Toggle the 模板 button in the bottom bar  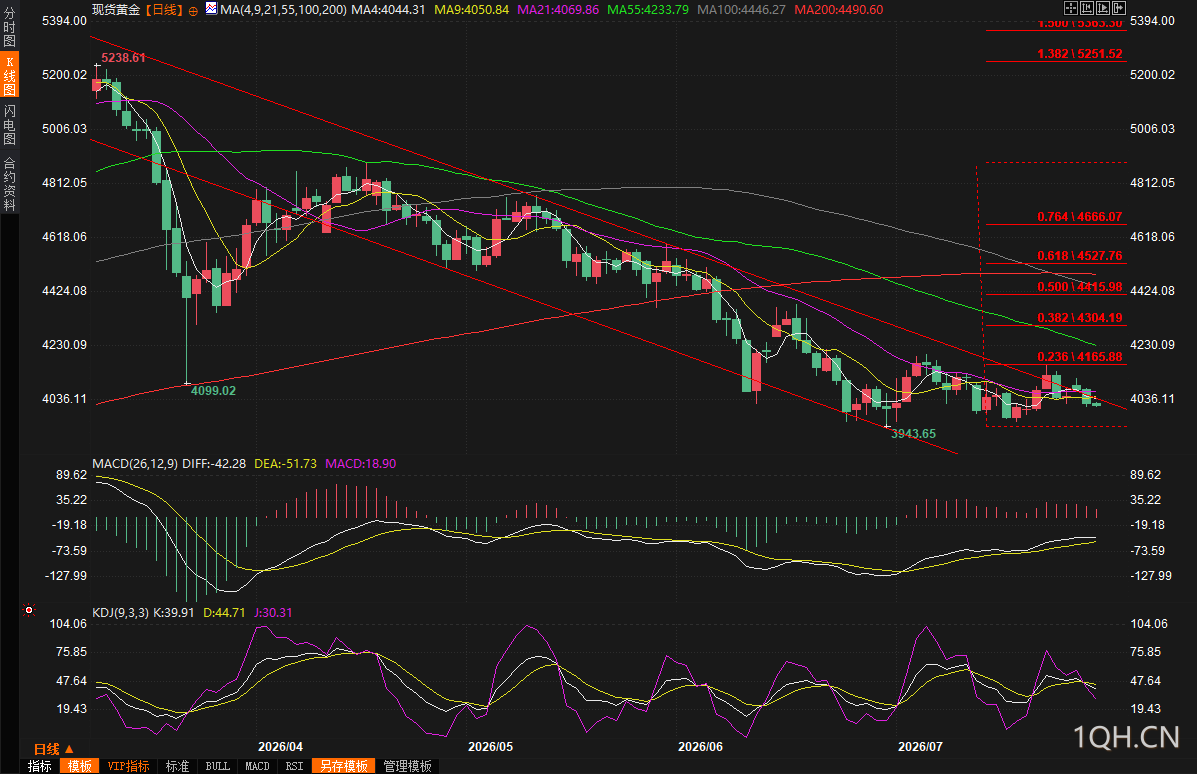[x=79, y=766]
